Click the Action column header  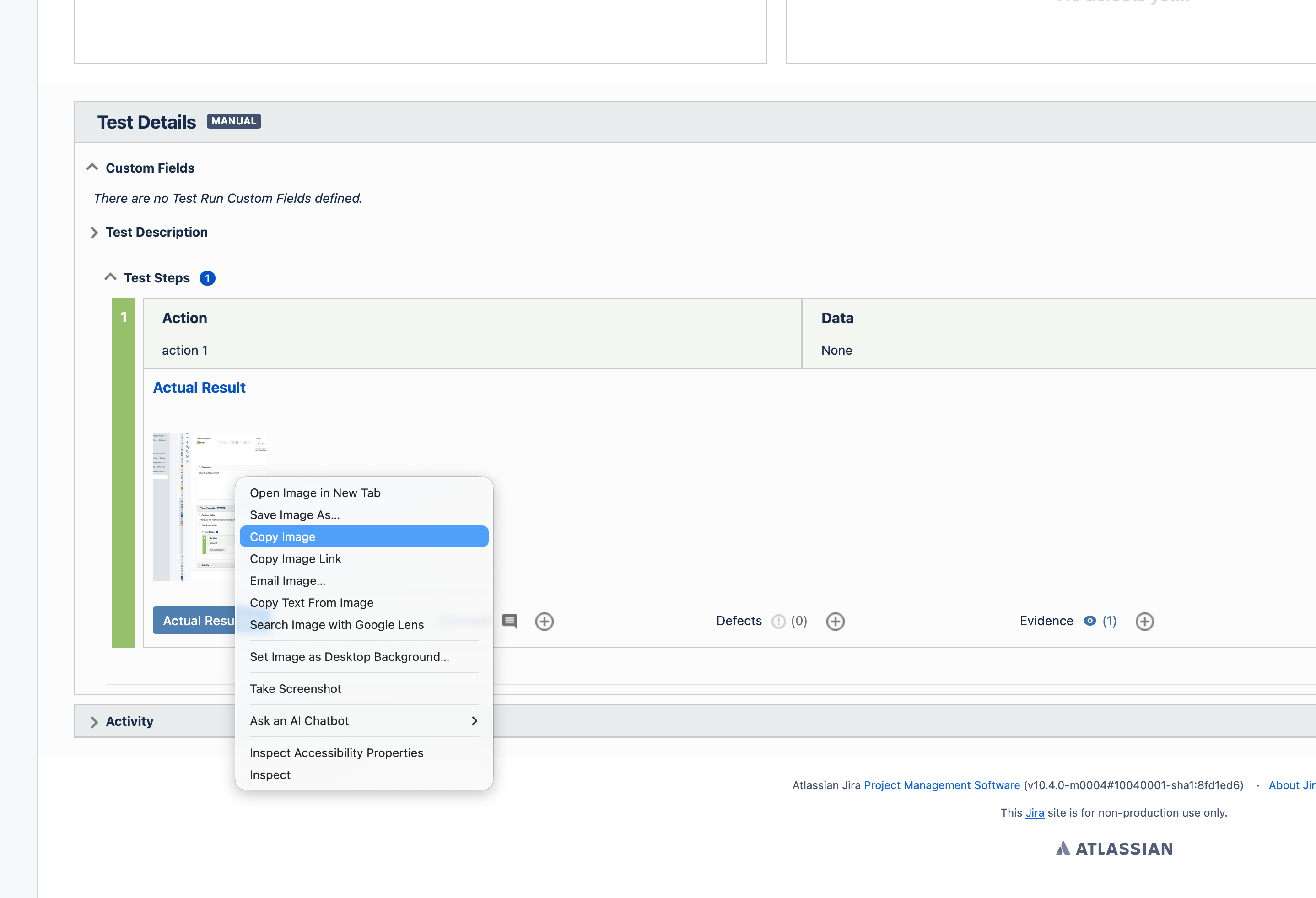click(184, 318)
